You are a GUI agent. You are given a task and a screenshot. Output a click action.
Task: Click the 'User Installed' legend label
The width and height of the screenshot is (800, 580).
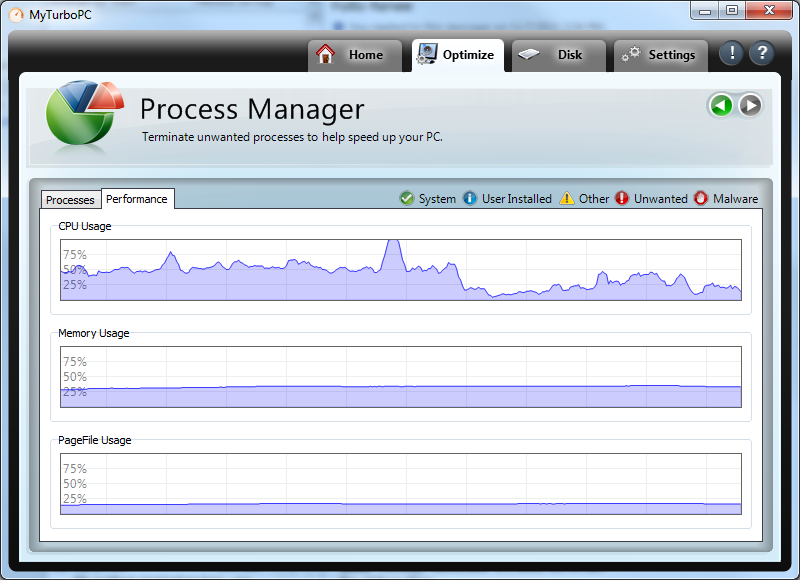point(517,199)
